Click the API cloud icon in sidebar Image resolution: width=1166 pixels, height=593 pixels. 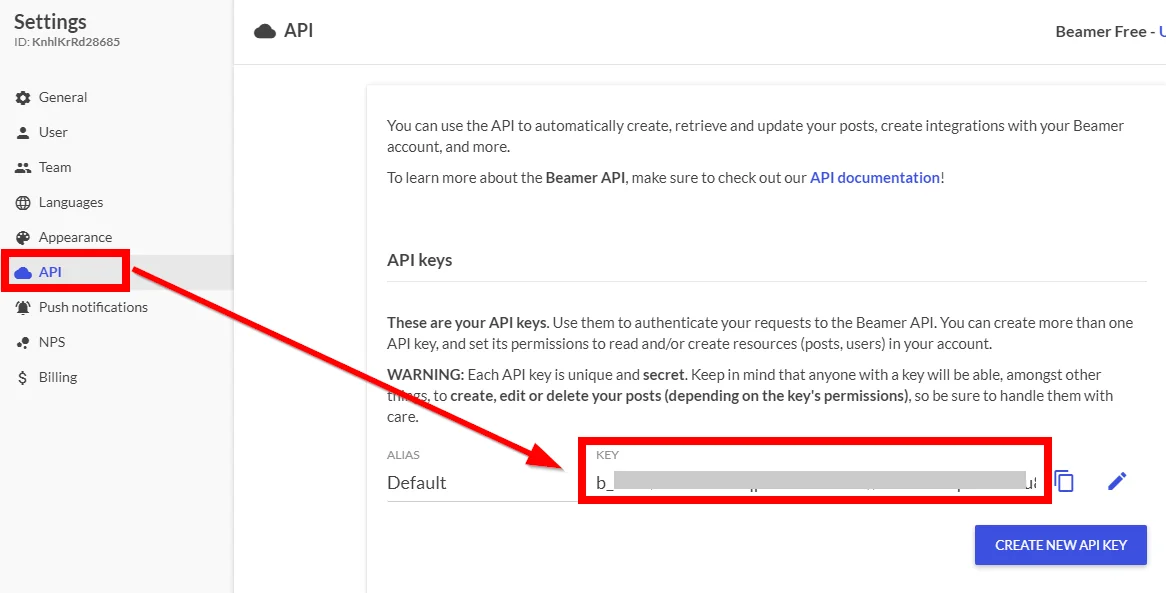tap(23, 272)
